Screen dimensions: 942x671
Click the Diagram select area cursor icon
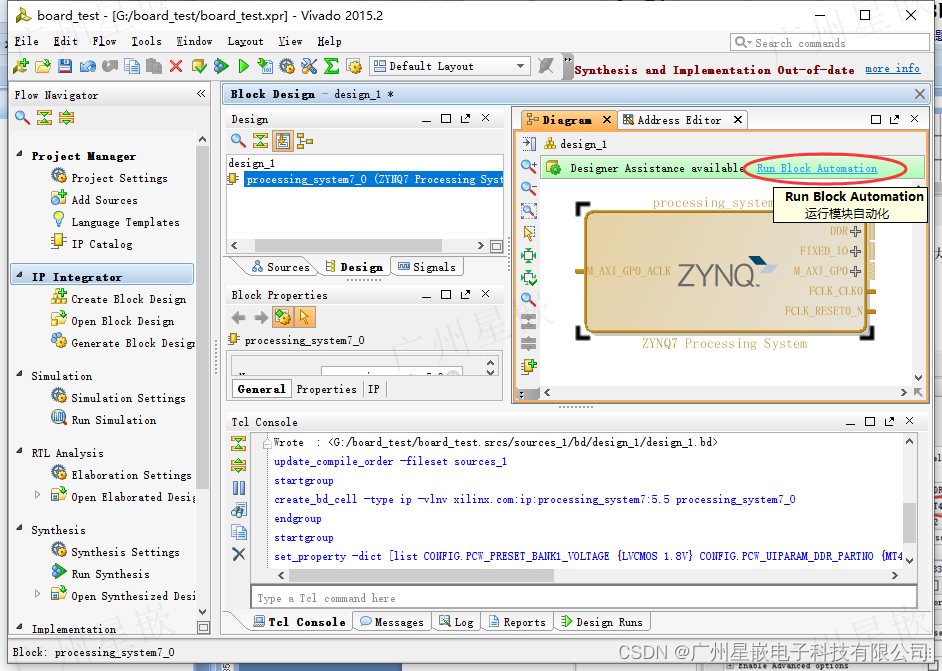pos(529,233)
